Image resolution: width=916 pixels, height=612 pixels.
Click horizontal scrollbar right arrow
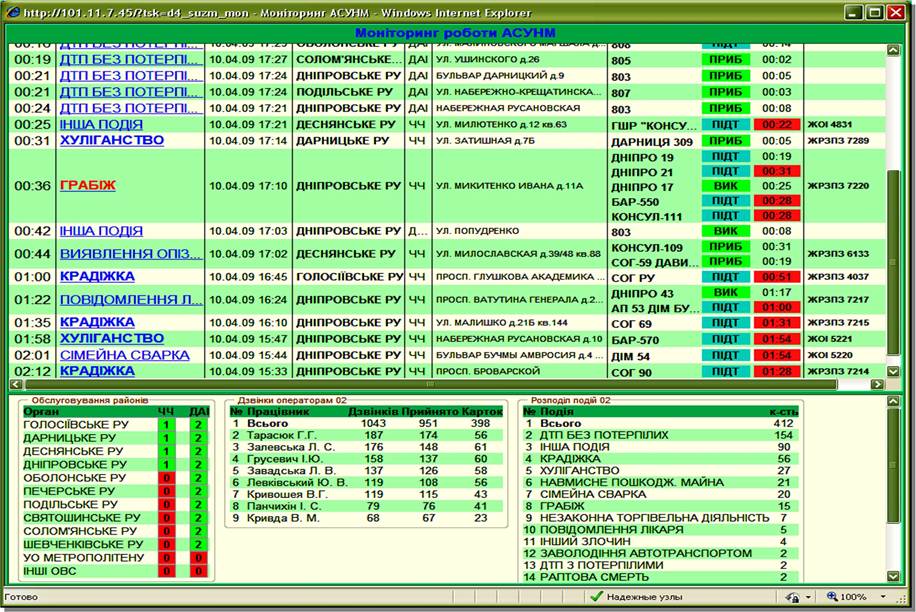[x=877, y=384]
